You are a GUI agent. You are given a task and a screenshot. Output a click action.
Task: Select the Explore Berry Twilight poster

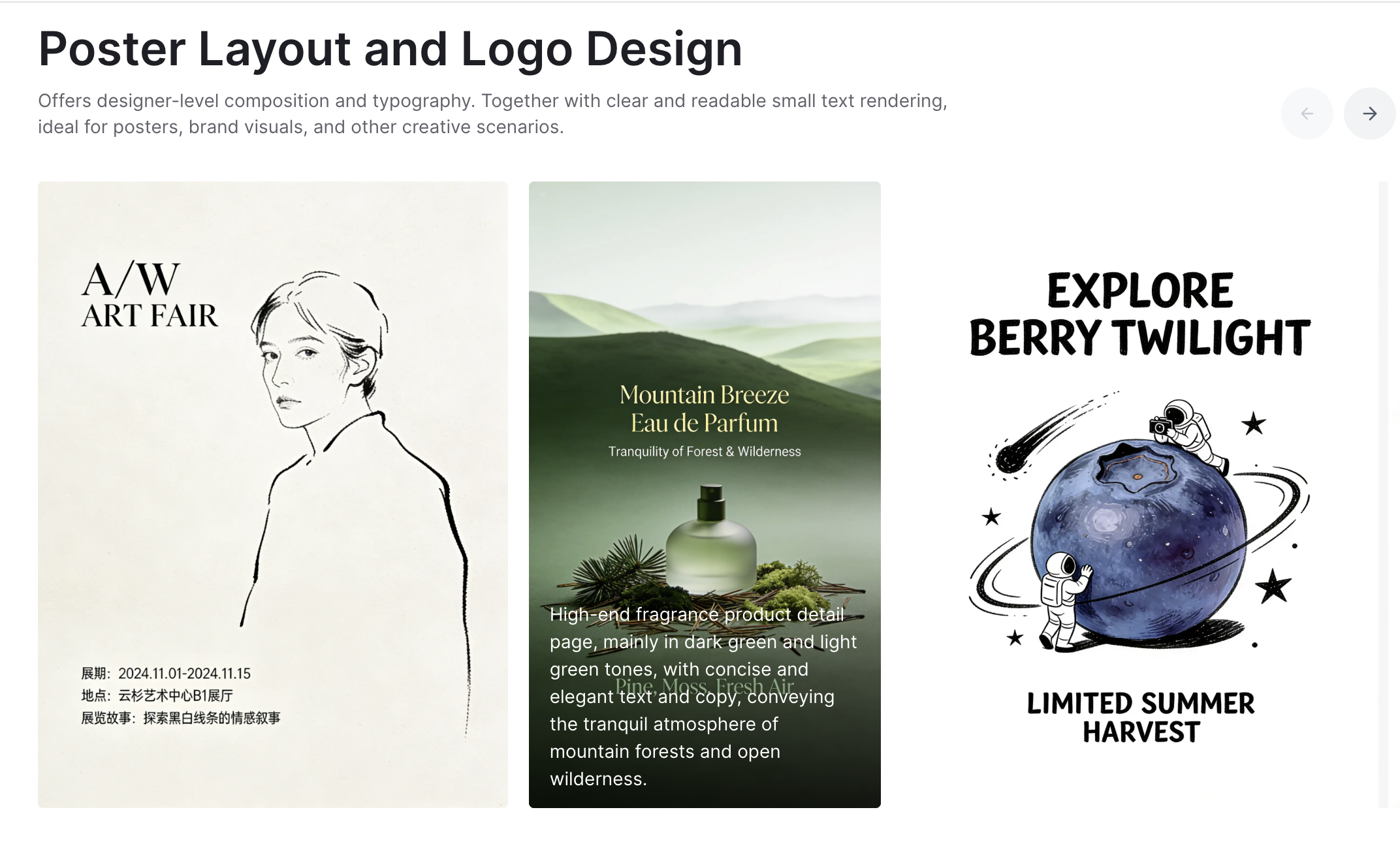coord(1140,495)
